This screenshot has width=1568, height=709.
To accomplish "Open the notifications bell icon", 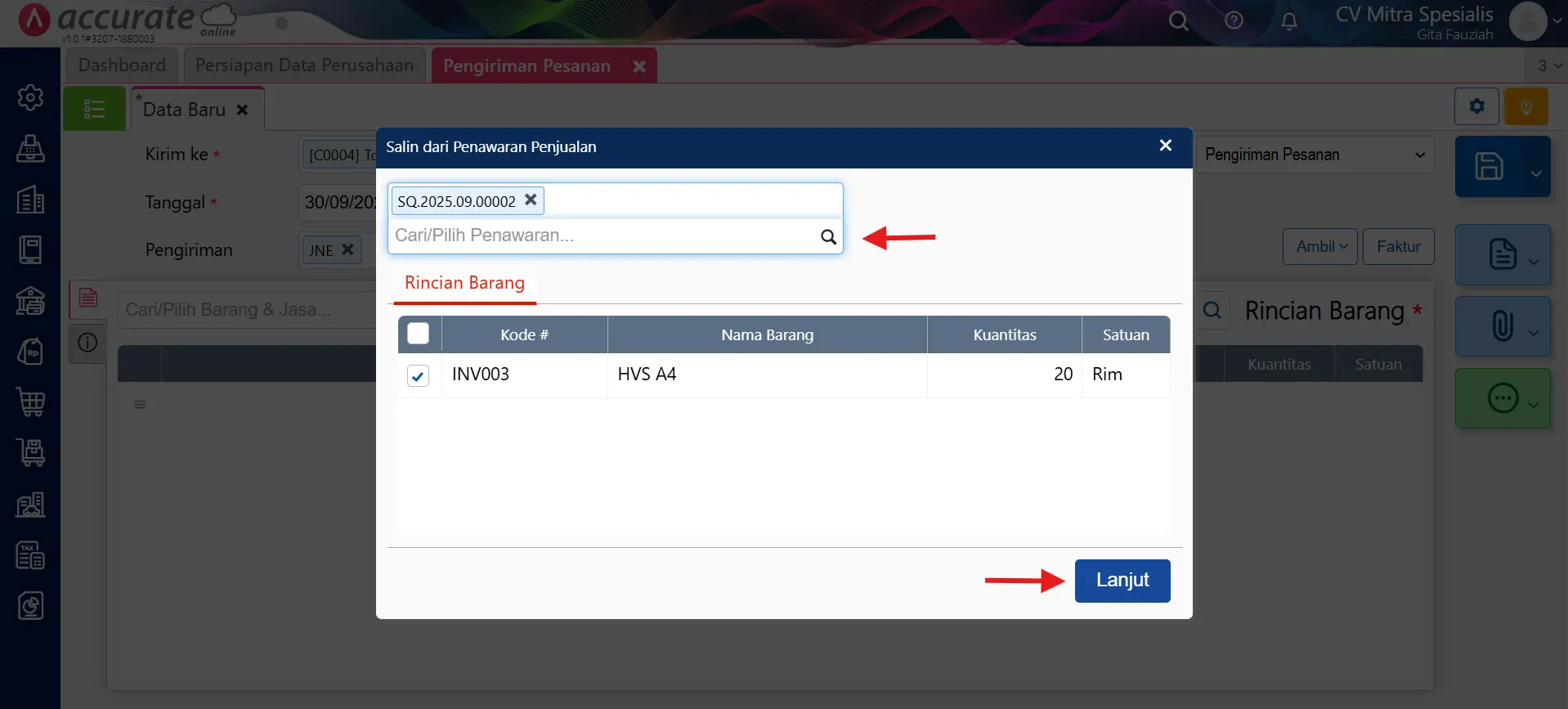I will pos(1288,21).
